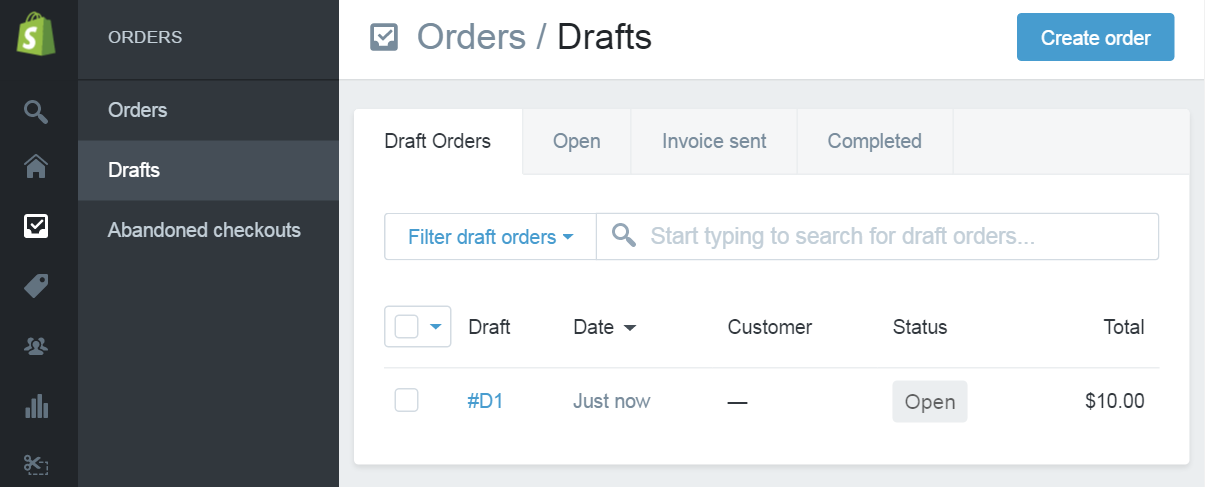Expand the bulk select dropdown arrow
This screenshot has width=1205, height=487.
pyautogui.click(x=436, y=326)
